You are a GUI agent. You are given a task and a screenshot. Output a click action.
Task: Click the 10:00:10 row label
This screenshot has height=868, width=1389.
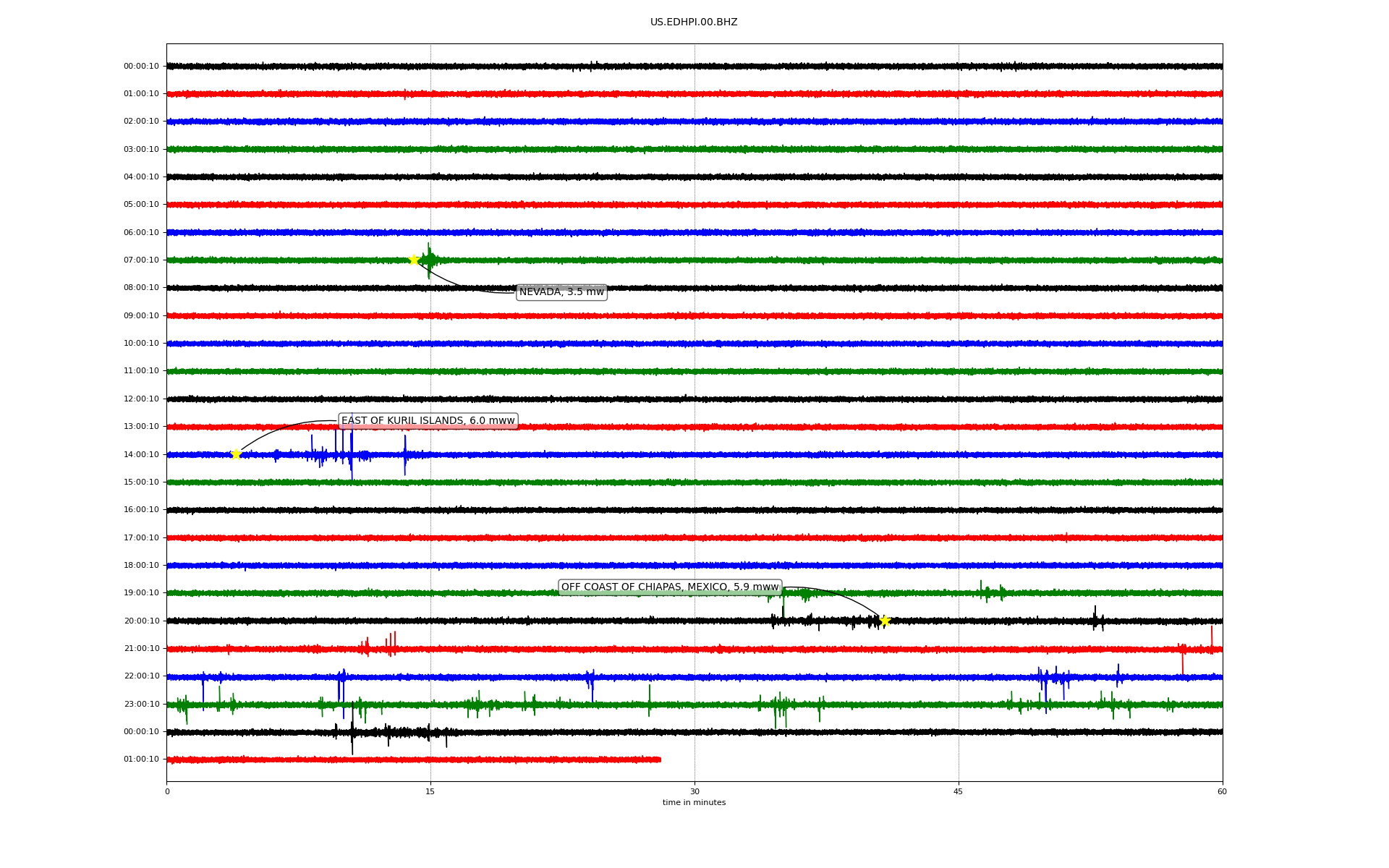point(141,344)
